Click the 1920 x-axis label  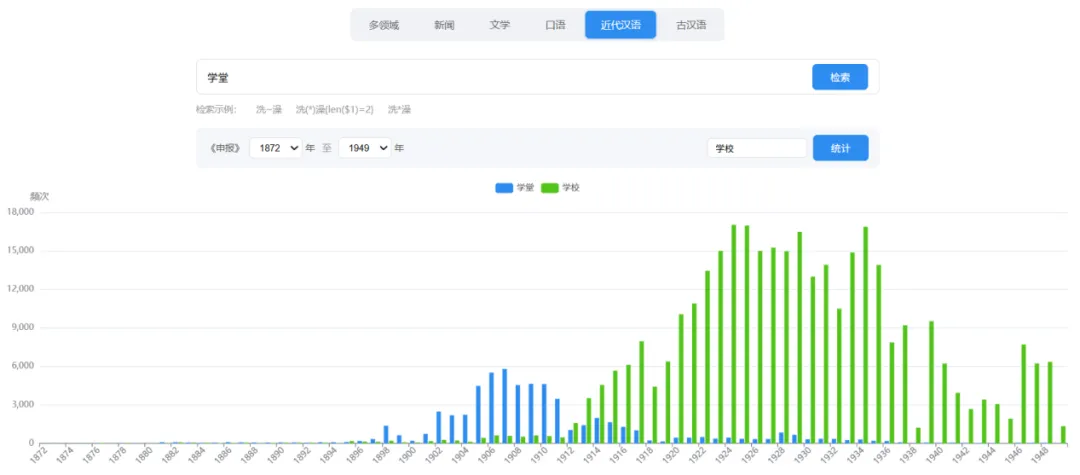pos(670,456)
